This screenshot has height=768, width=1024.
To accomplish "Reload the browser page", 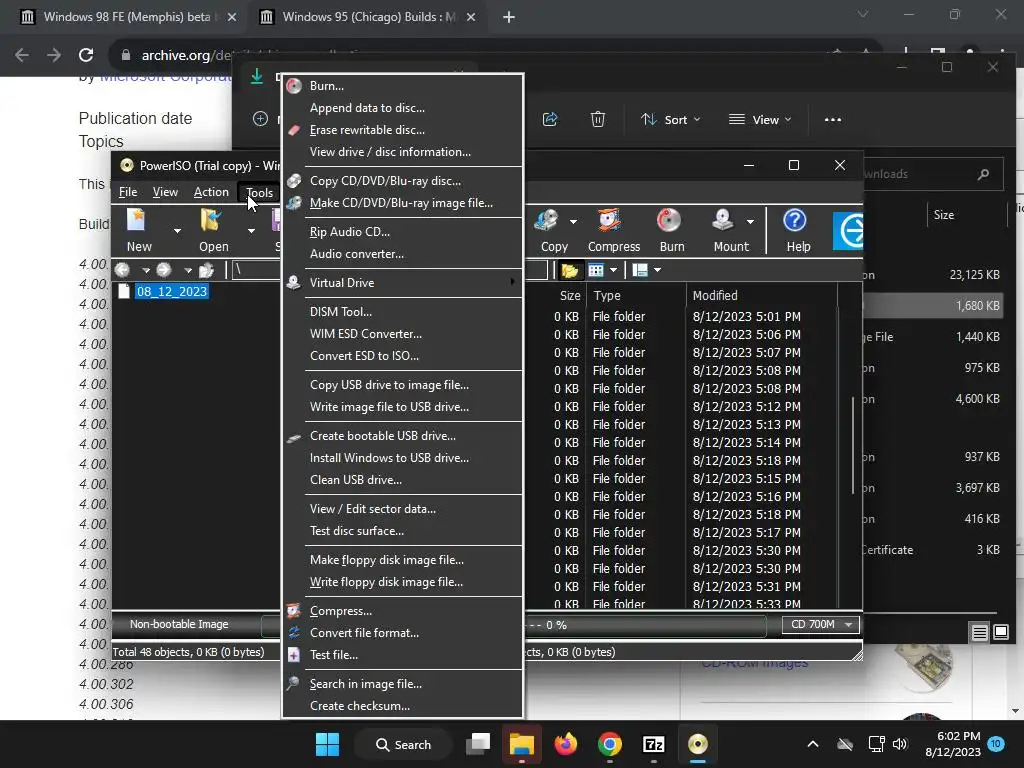I will 86,56.
